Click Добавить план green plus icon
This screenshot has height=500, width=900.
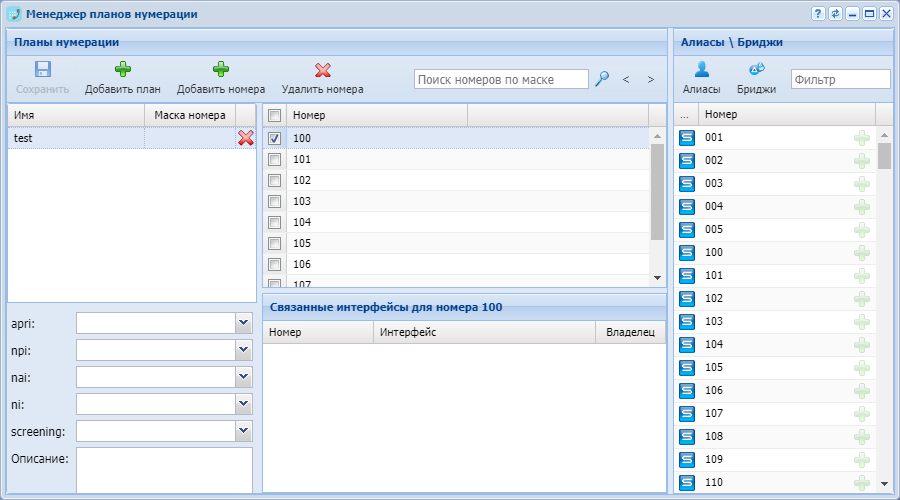[x=122, y=69]
